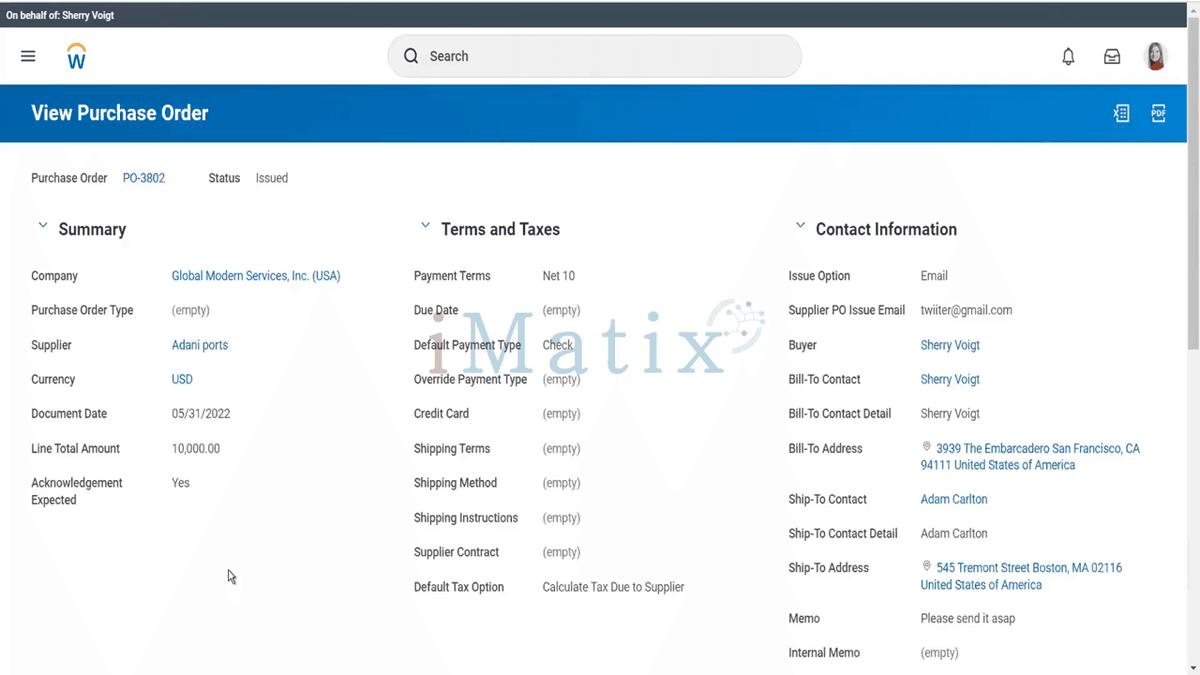The width and height of the screenshot is (1200, 675).
Task: Click Bill-To Address location pin icon
Action: pos(927,447)
